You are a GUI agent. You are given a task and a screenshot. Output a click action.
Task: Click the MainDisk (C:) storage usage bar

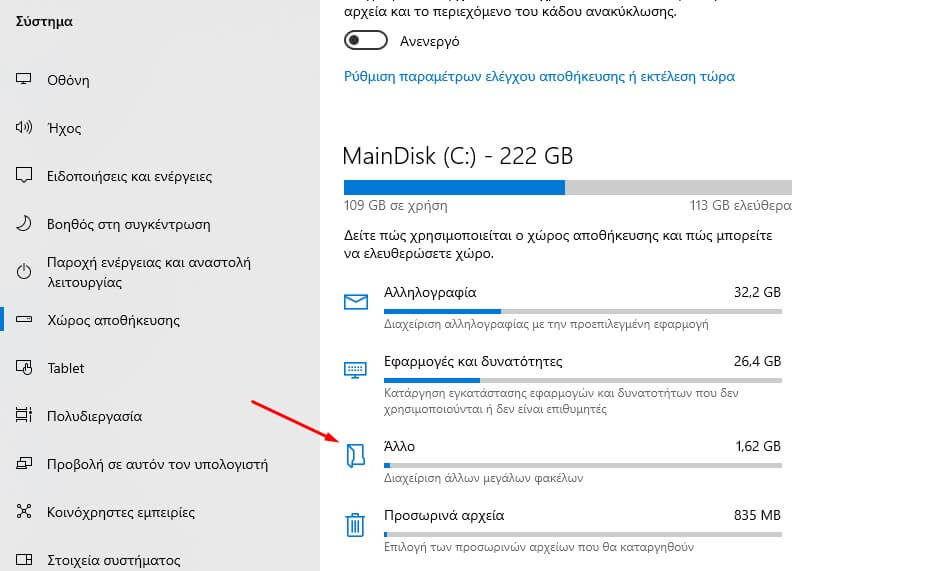[x=567, y=187]
